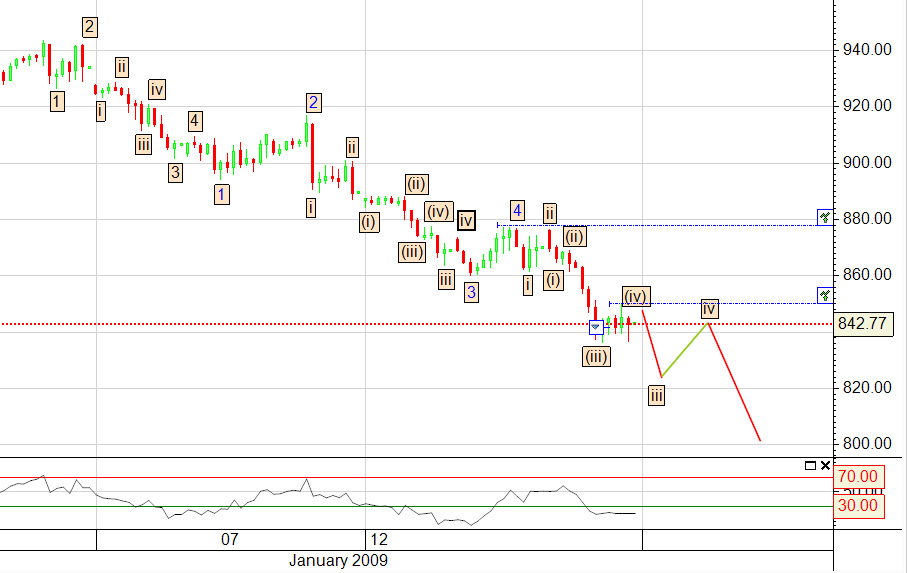Image resolution: width=907 pixels, height=573 pixels.
Task: Click the 920.00 price axis label
Action: point(867,106)
